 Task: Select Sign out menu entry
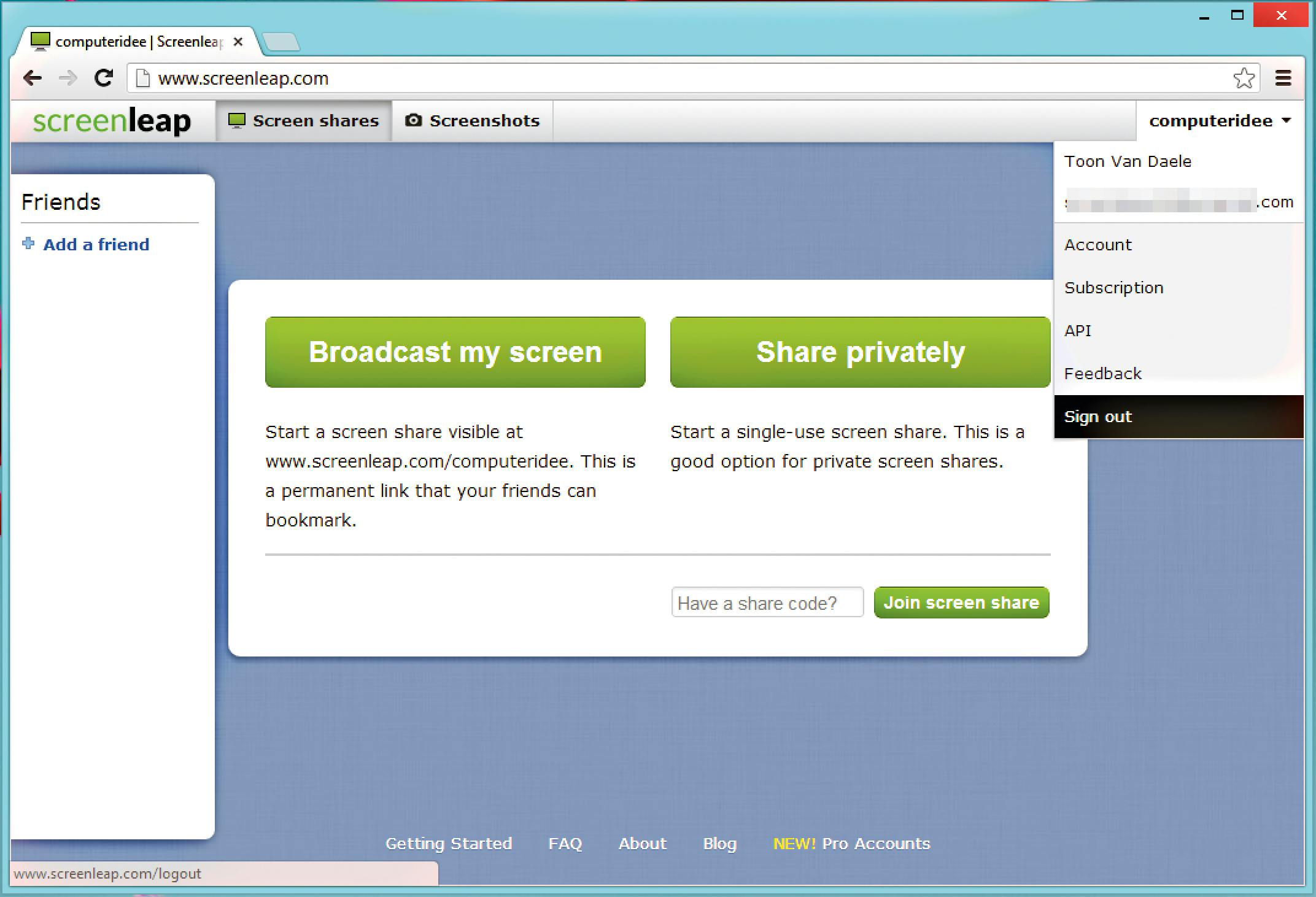[1097, 417]
